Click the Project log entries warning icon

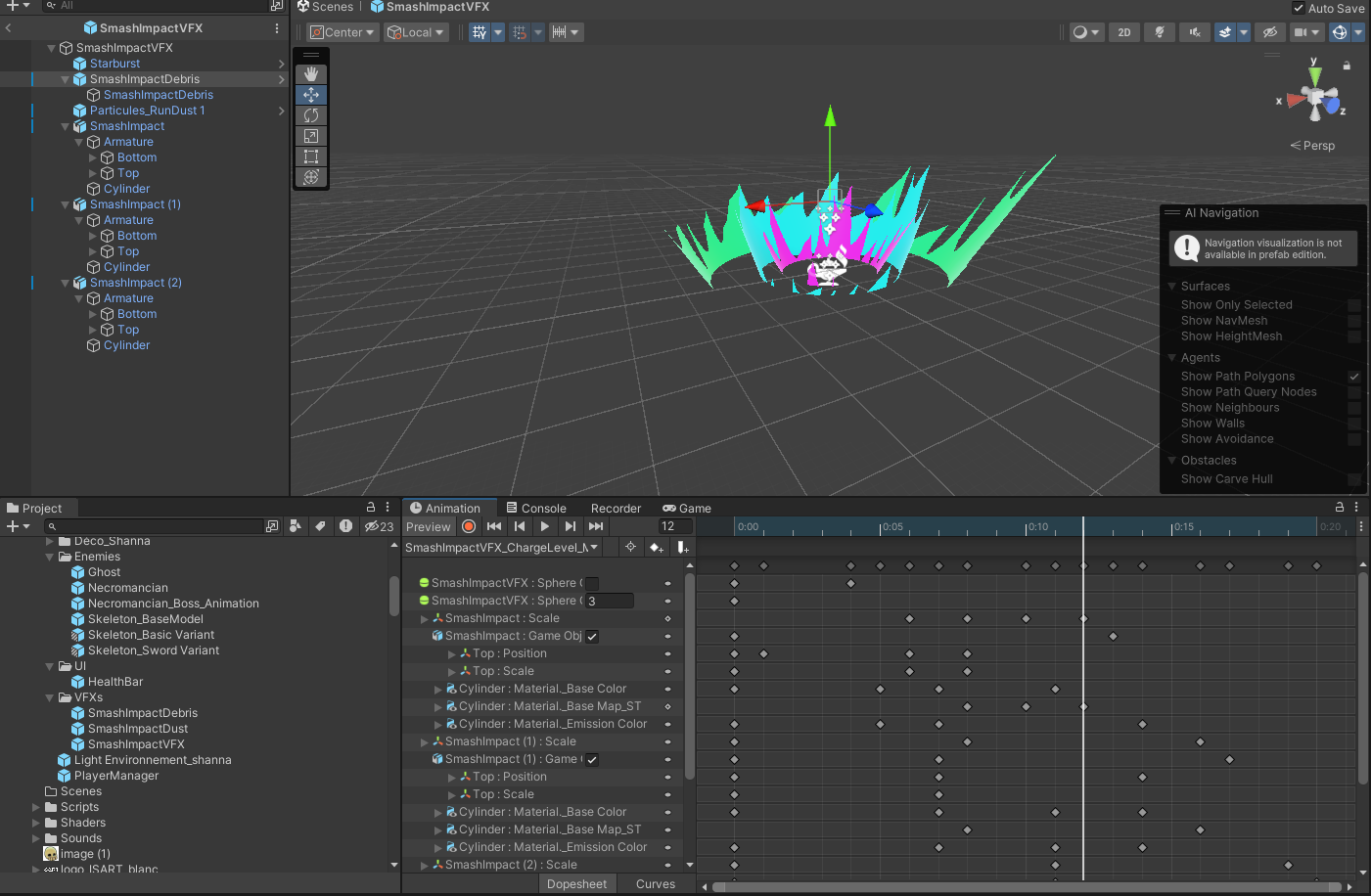(345, 526)
